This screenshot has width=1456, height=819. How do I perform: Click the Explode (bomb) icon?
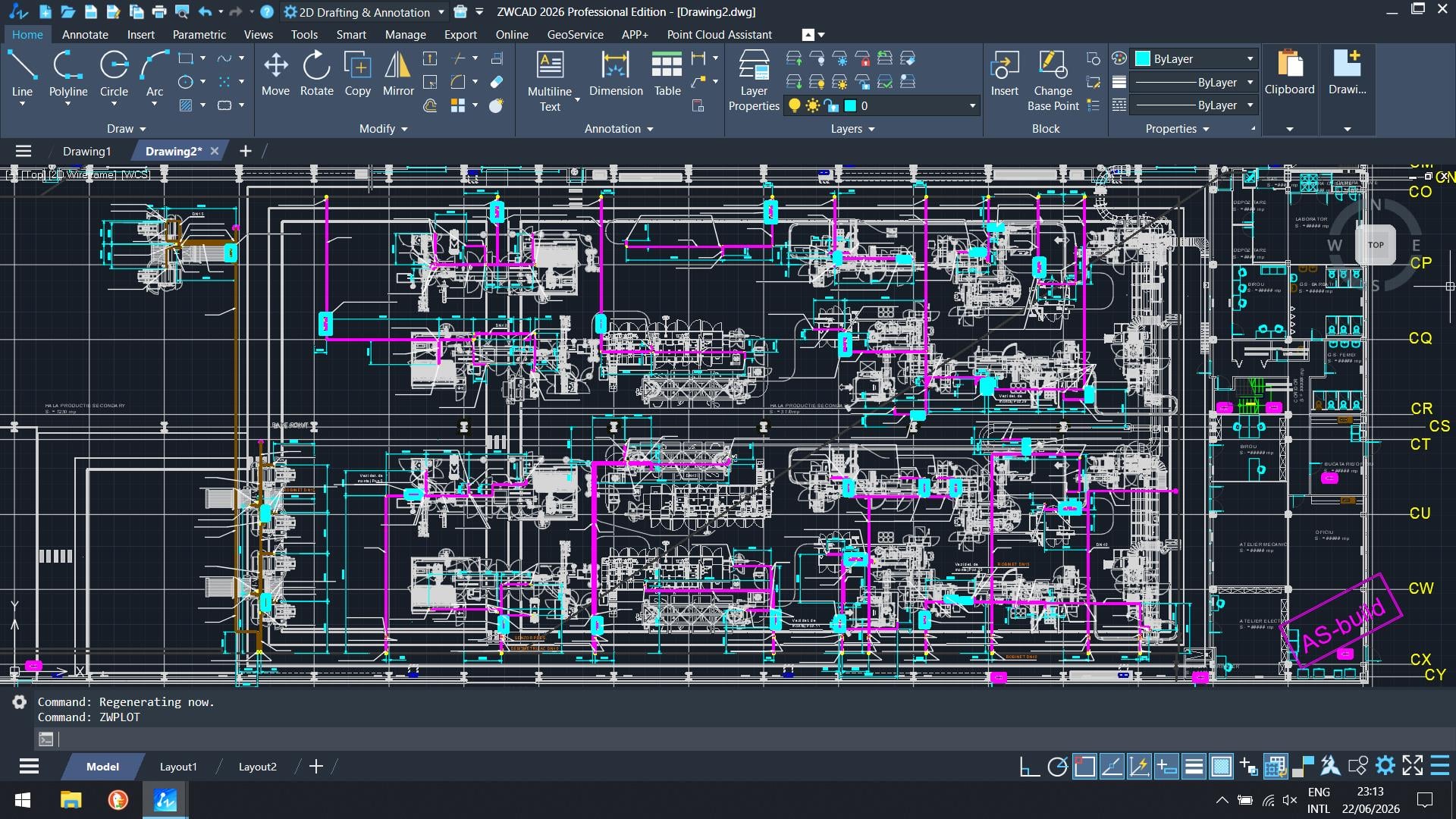point(496,105)
